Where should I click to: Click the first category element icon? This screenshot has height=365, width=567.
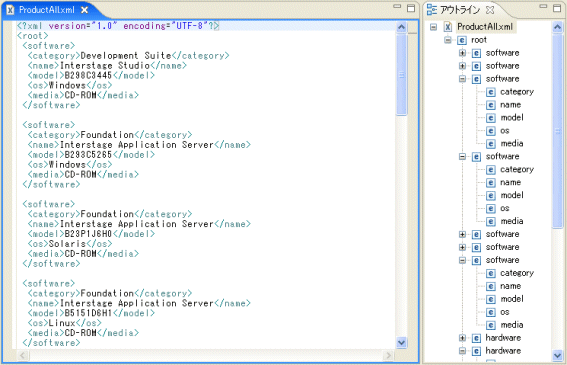491,92
